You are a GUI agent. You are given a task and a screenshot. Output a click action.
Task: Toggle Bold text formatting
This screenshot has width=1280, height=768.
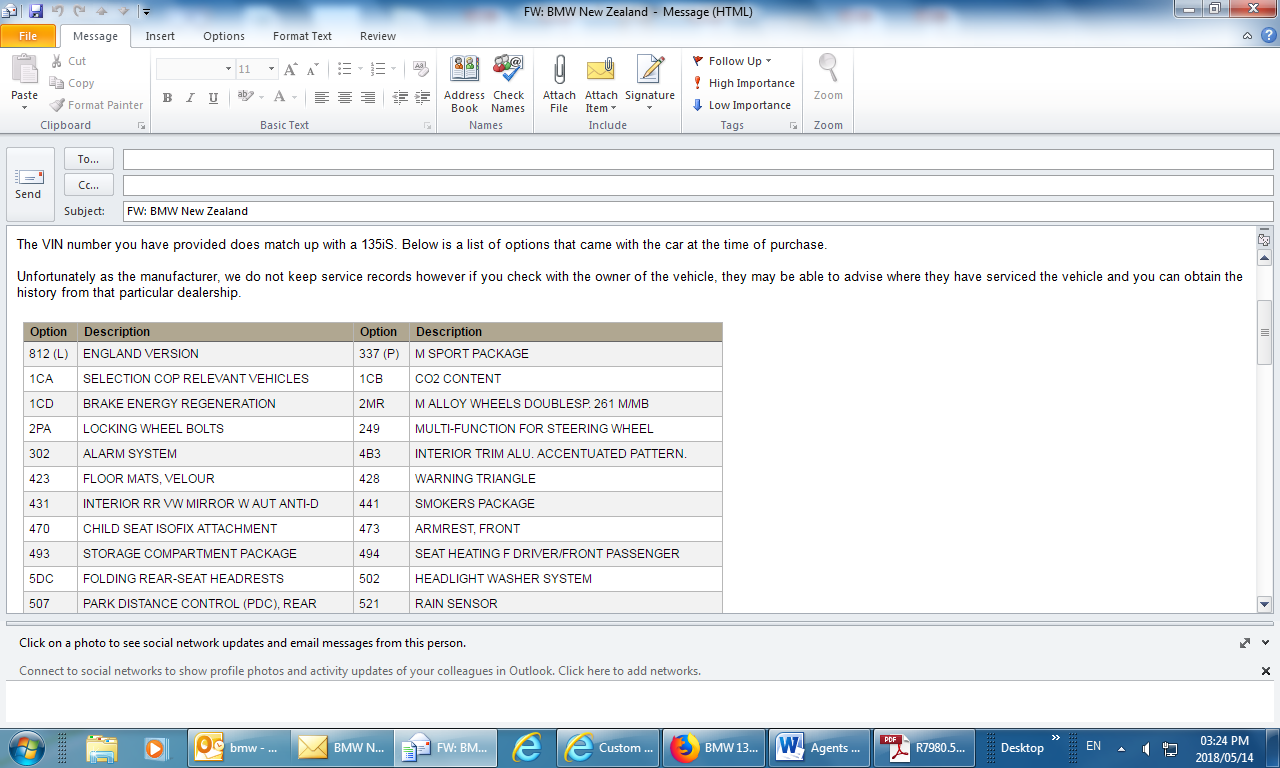[x=167, y=98]
